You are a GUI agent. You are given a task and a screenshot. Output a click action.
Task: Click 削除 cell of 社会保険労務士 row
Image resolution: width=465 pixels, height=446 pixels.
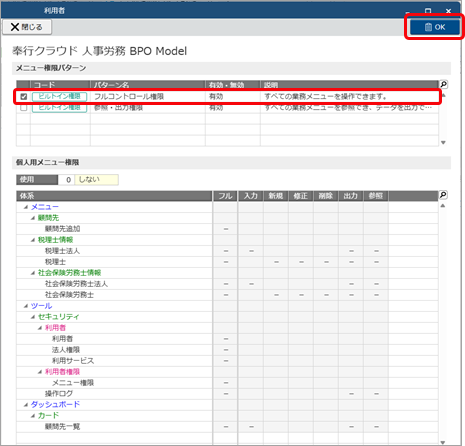click(x=326, y=295)
